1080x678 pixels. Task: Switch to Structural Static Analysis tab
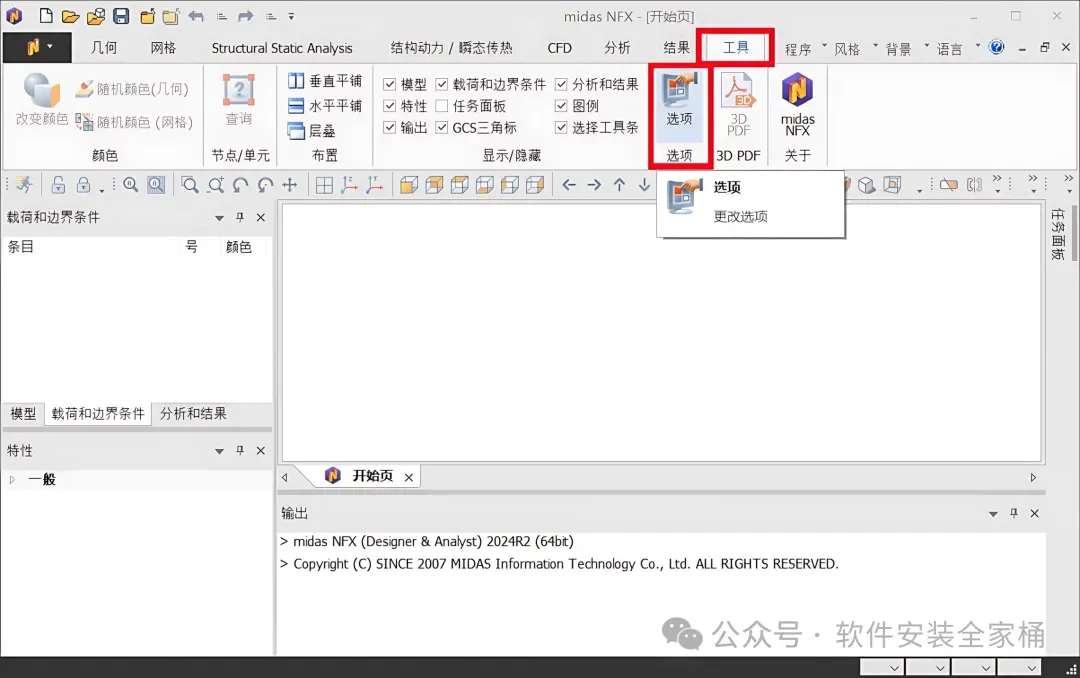pos(282,48)
